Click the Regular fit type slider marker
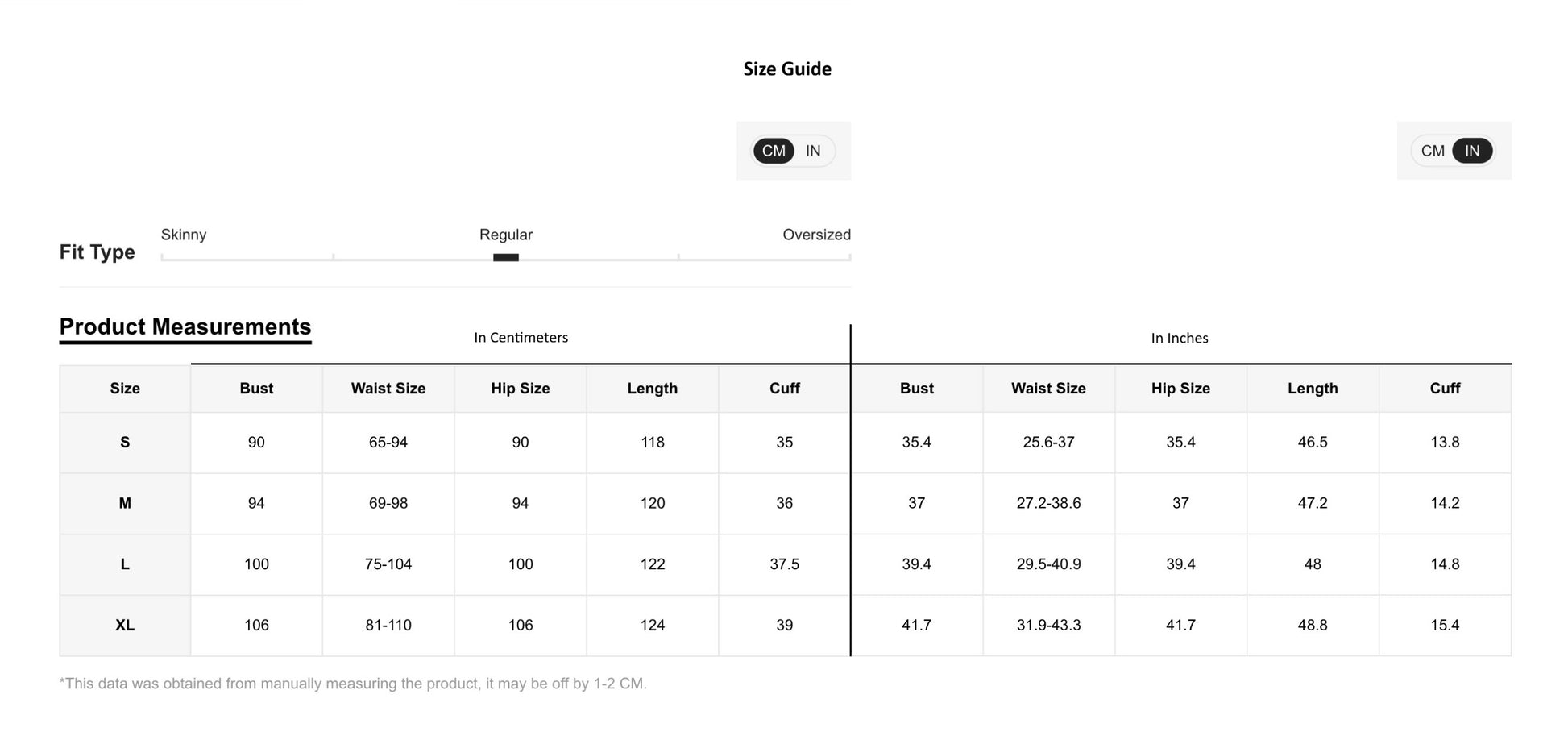The image size is (1568, 732). click(x=506, y=258)
